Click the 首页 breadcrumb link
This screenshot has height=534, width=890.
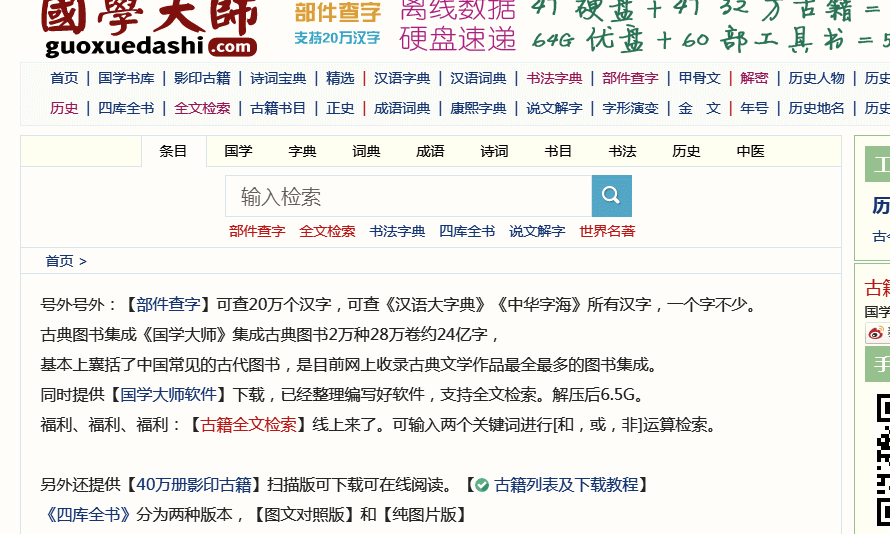tap(60, 261)
